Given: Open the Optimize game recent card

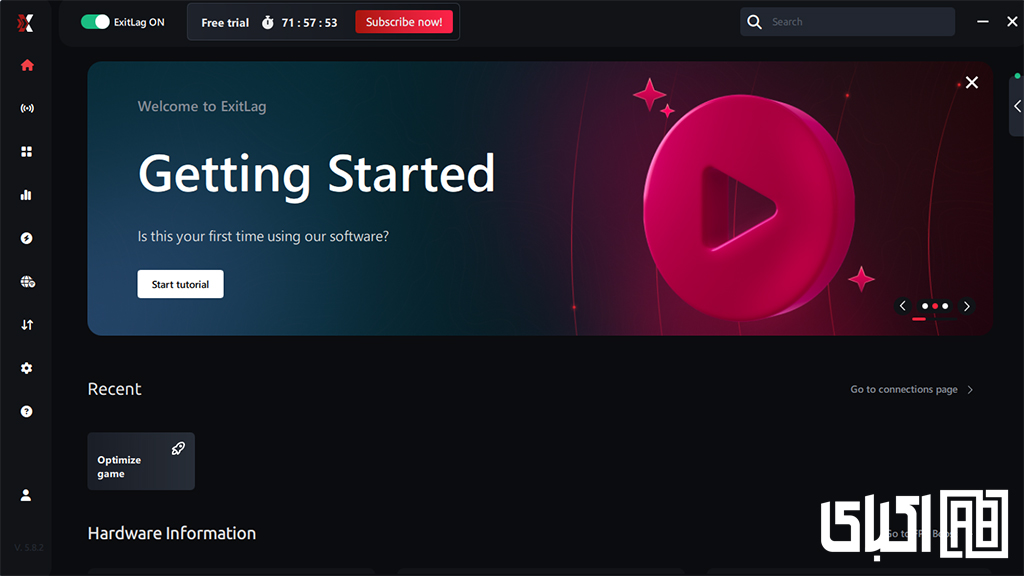Looking at the screenshot, I should pos(141,461).
